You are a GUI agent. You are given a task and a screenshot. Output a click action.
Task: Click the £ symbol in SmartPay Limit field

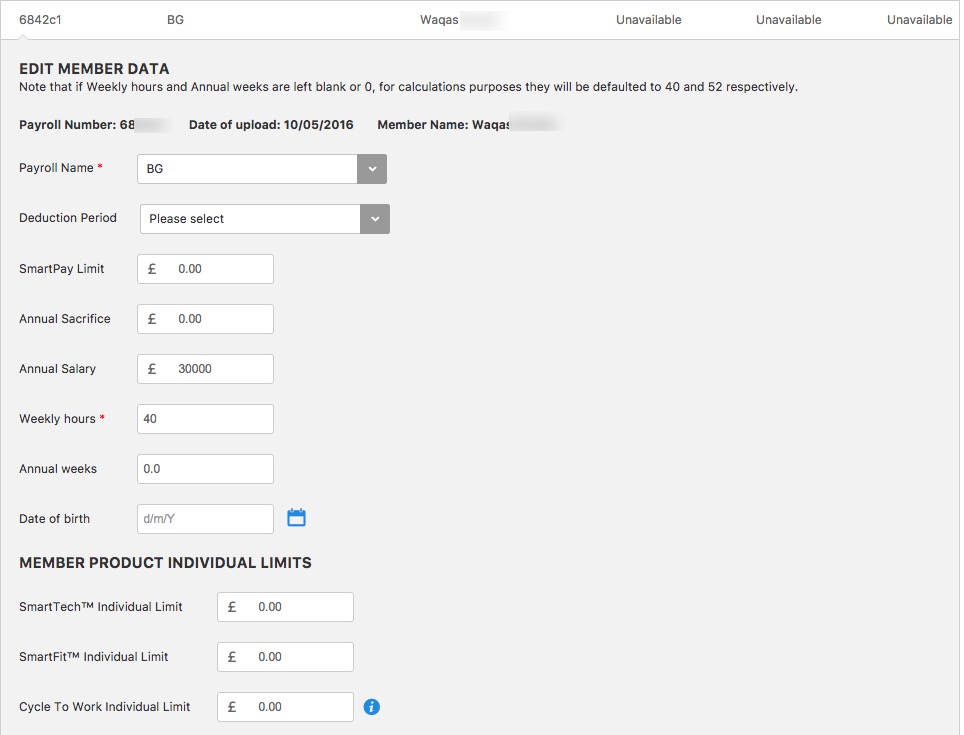tap(152, 268)
